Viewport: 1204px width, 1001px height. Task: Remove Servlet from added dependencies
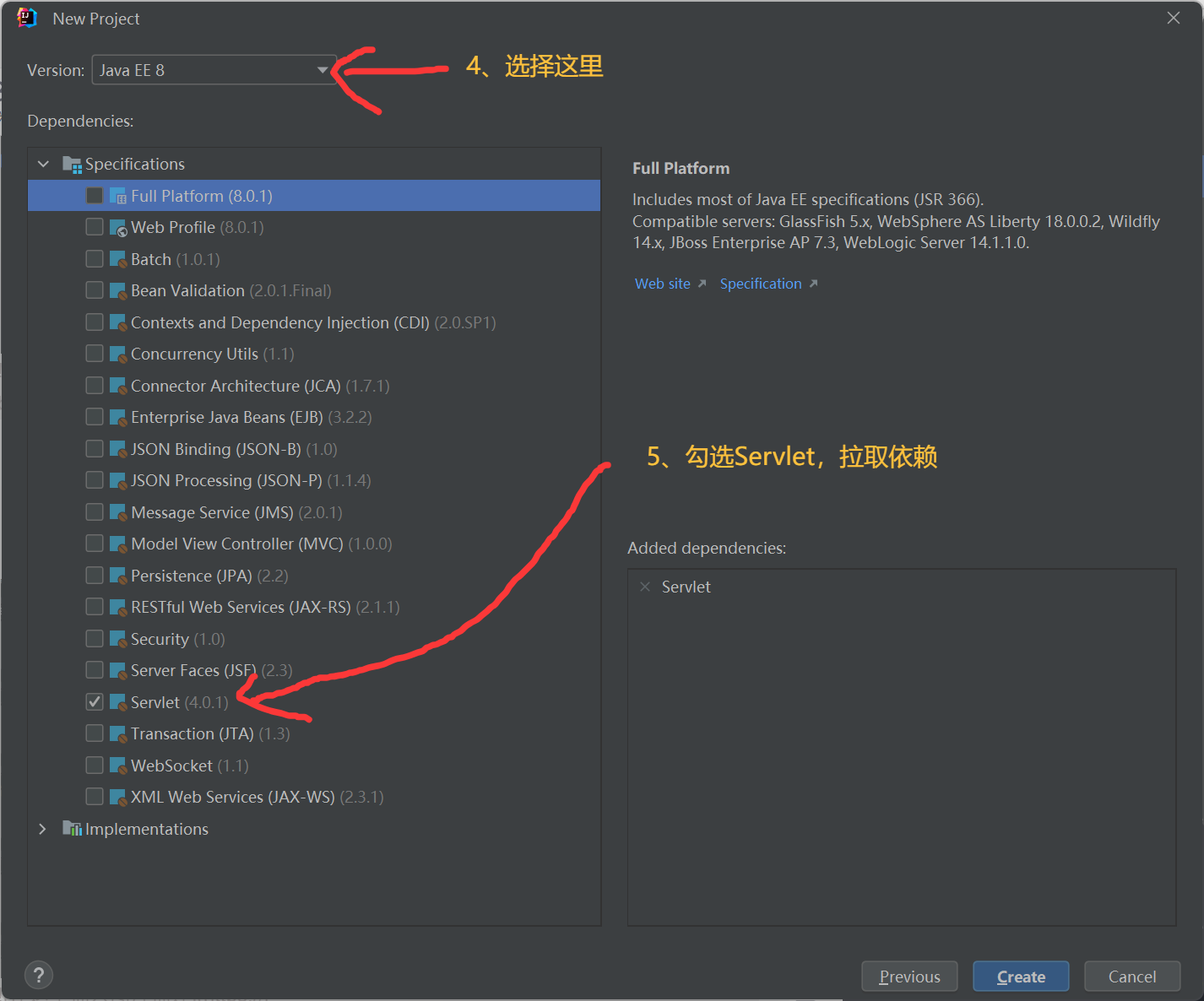[645, 587]
